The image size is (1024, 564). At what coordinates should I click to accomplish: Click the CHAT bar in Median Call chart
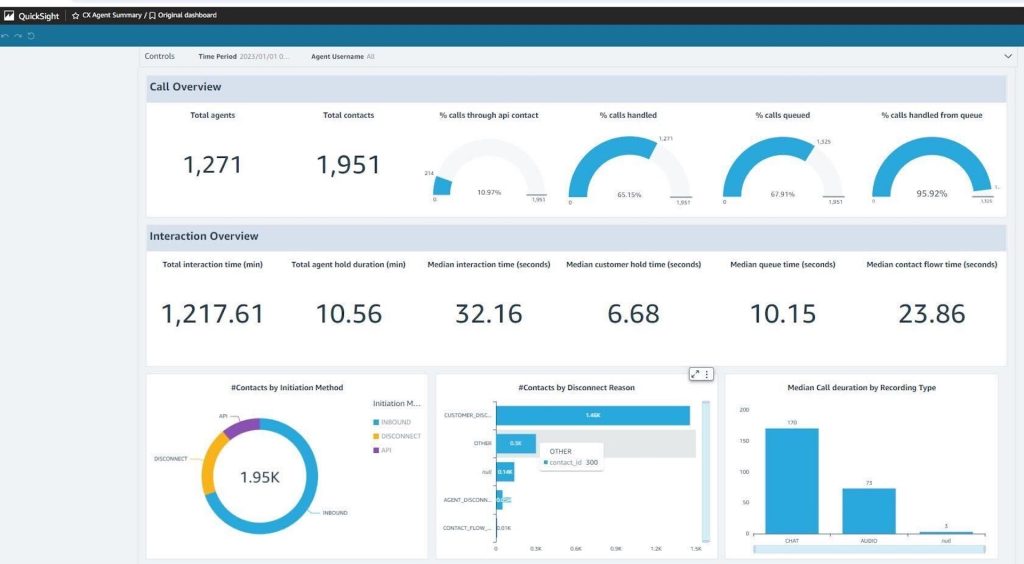(x=791, y=480)
